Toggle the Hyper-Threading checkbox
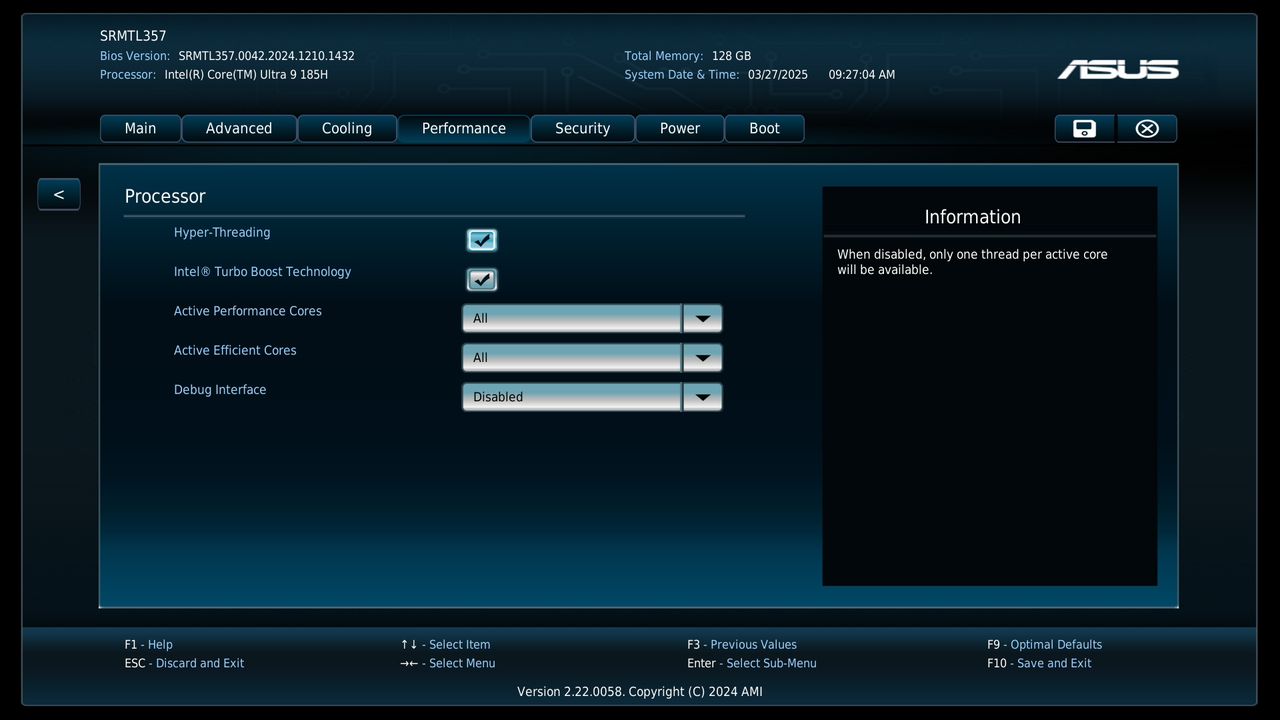This screenshot has height=720, width=1280. (482, 240)
